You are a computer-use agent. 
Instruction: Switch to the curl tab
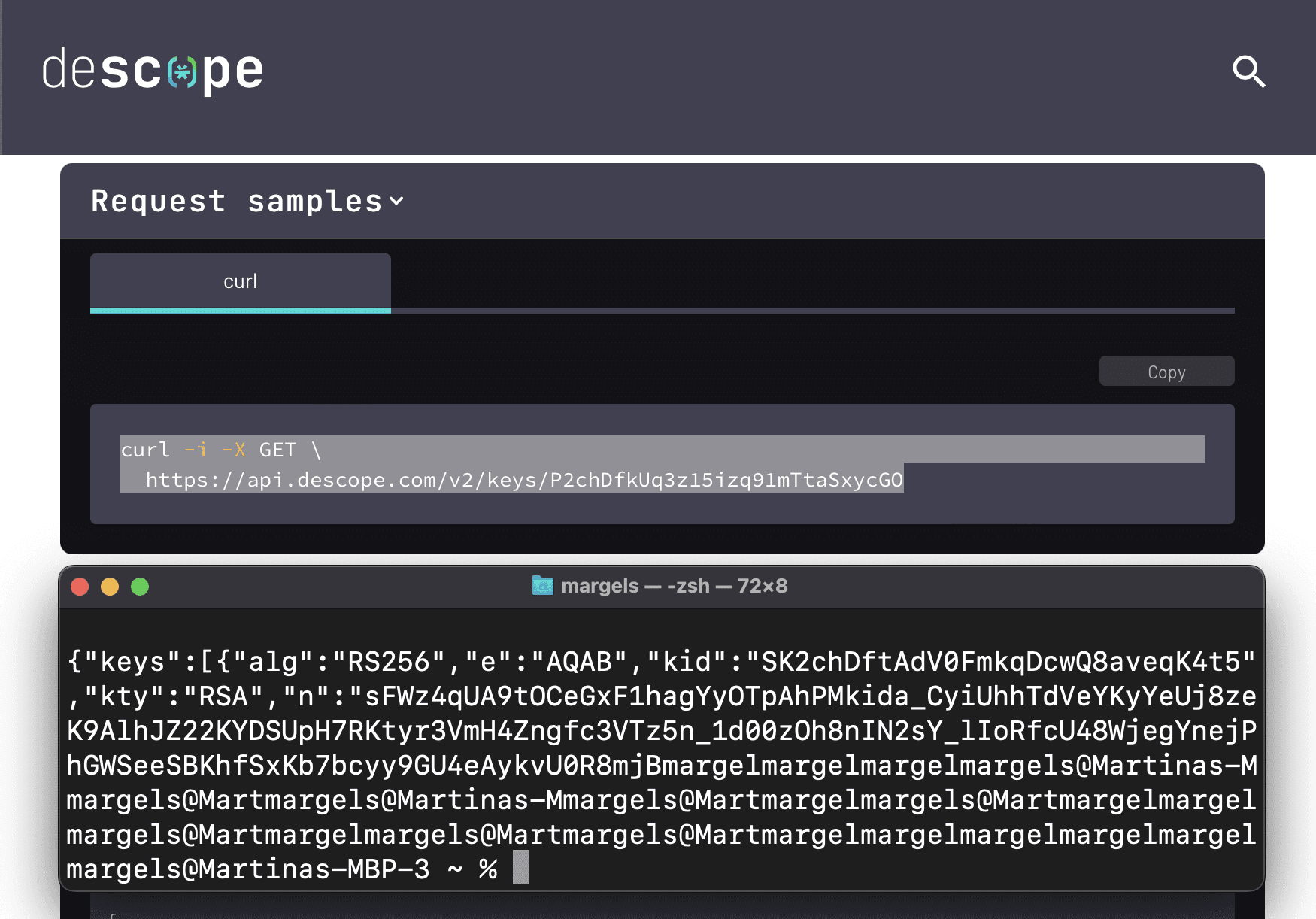(x=240, y=281)
